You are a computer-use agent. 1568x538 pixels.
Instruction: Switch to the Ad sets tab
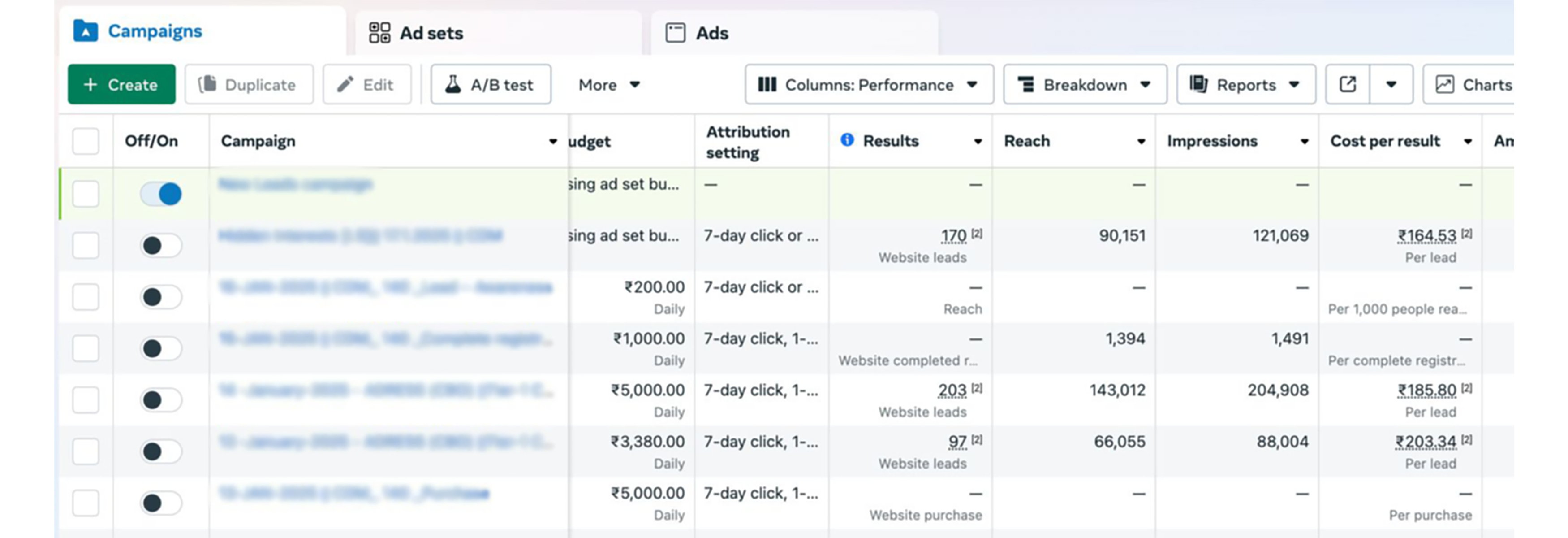(431, 33)
